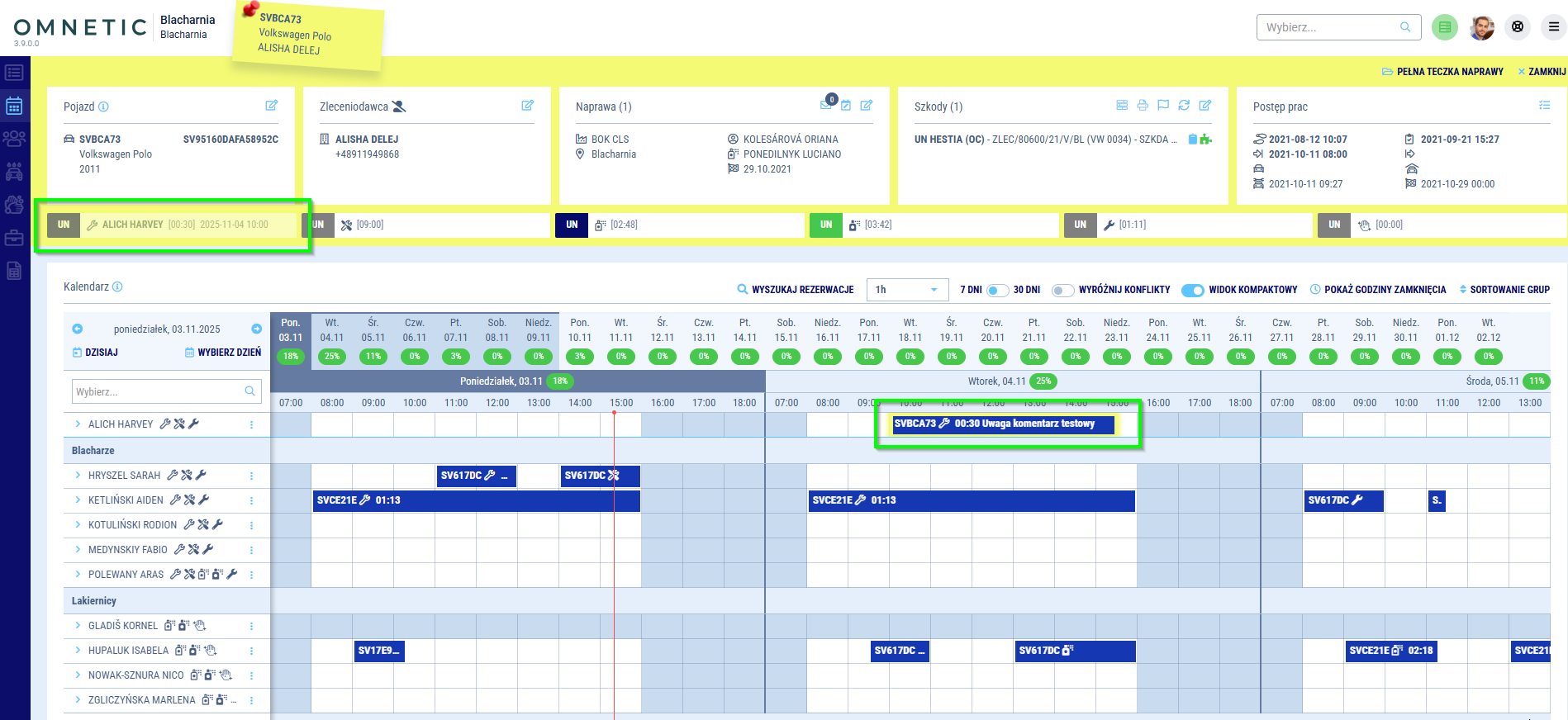The height and width of the screenshot is (720, 1568).
Task: Click WYSZUKAJ REZERWACJE button
Action: (x=795, y=290)
